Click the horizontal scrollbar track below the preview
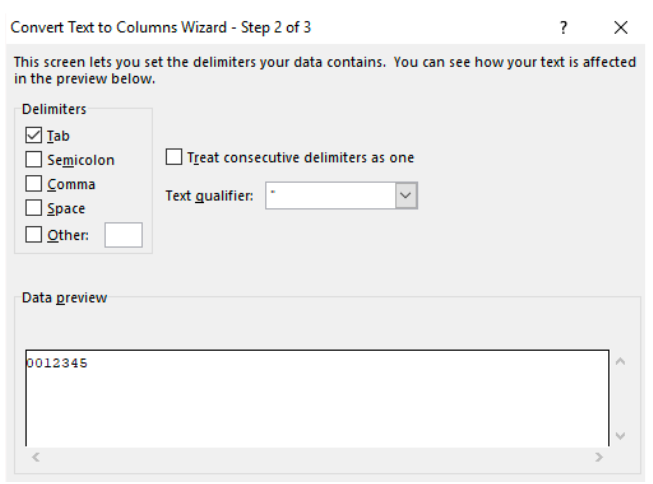This screenshot has width=653, height=484. tap(317, 457)
